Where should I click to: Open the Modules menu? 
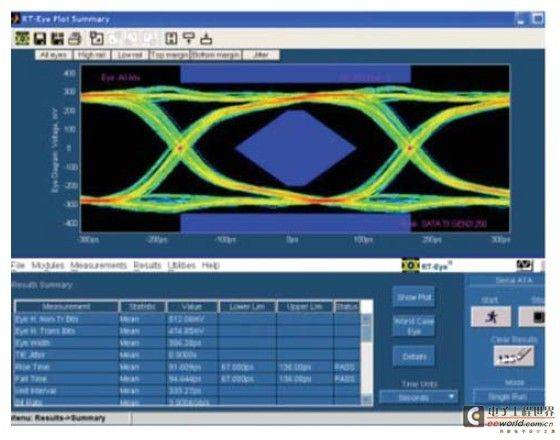pyautogui.click(x=48, y=265)
